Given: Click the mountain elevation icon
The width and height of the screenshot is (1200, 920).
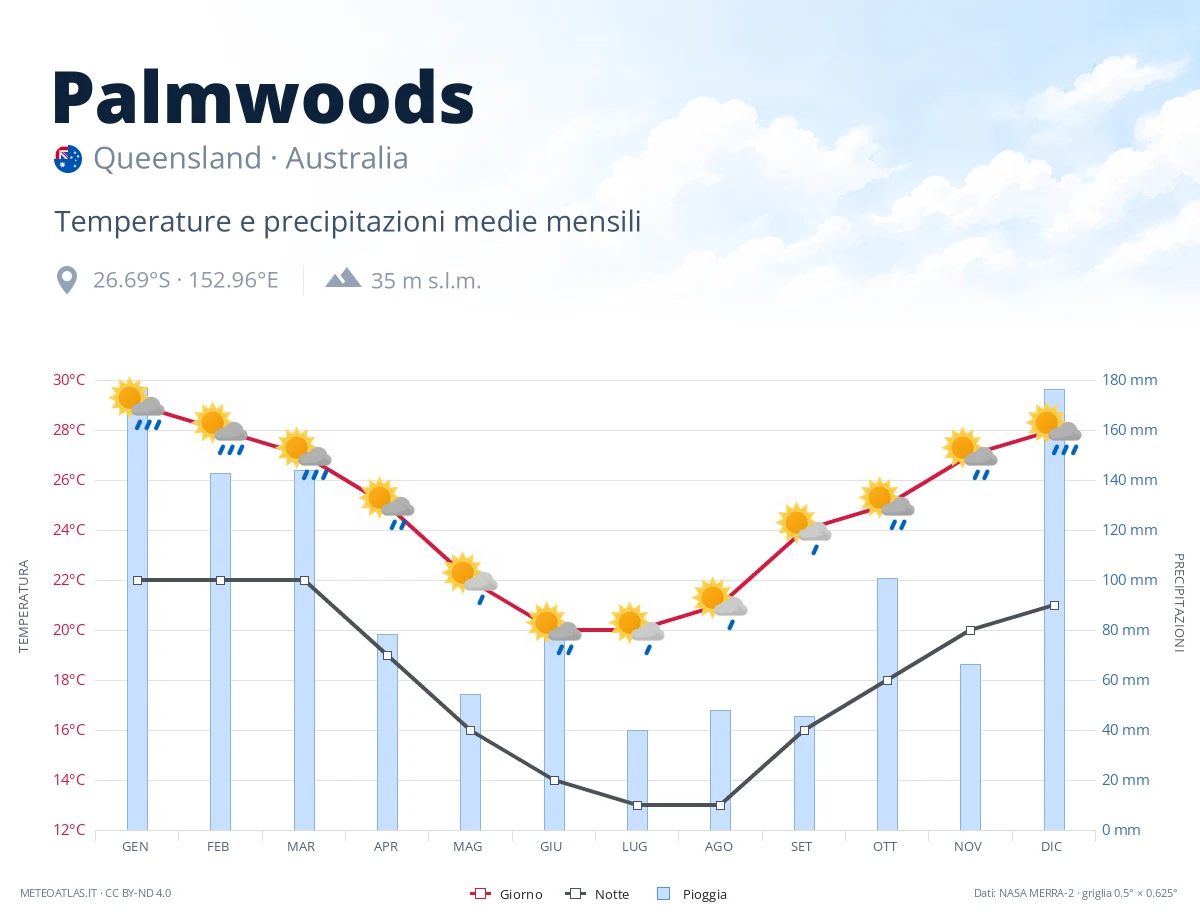Looking at the screenshot, I should pos(343,278).
